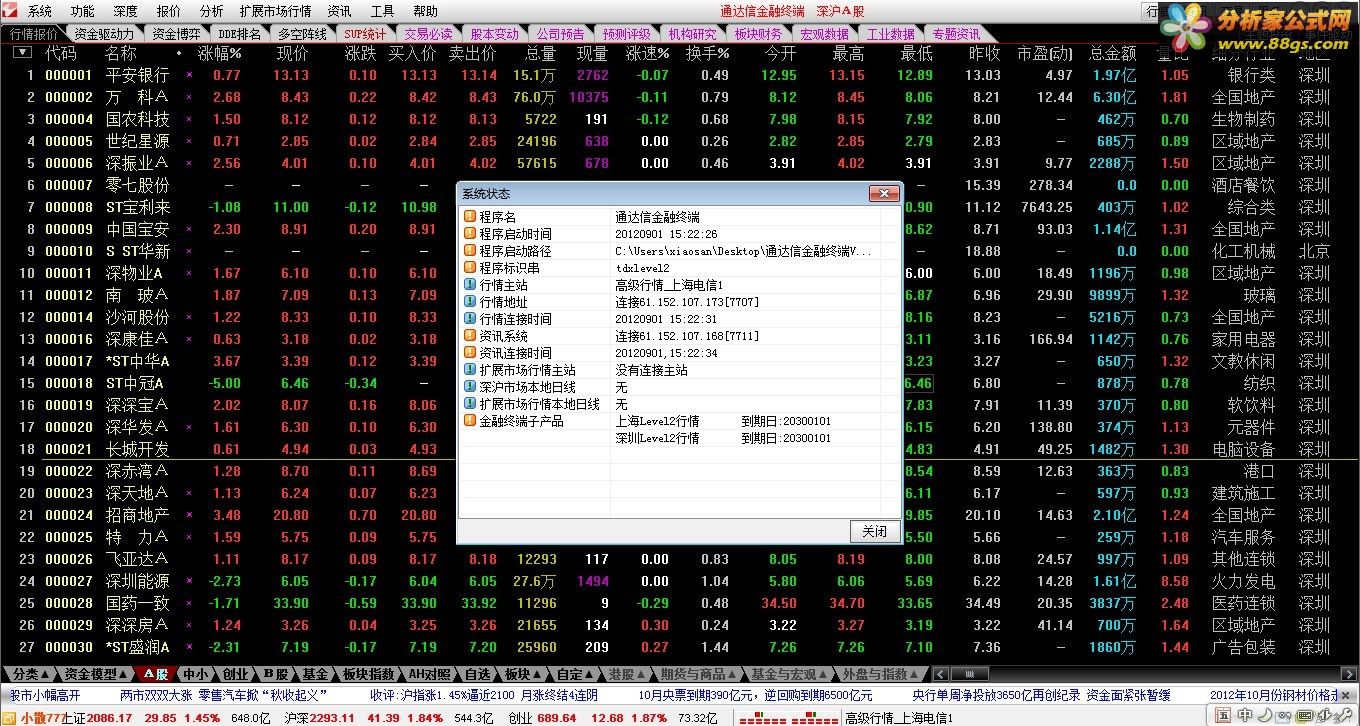The image size is (1360, 726).
Task: Sort by the 市盈(动) column header
Action: click(1045, 53)
